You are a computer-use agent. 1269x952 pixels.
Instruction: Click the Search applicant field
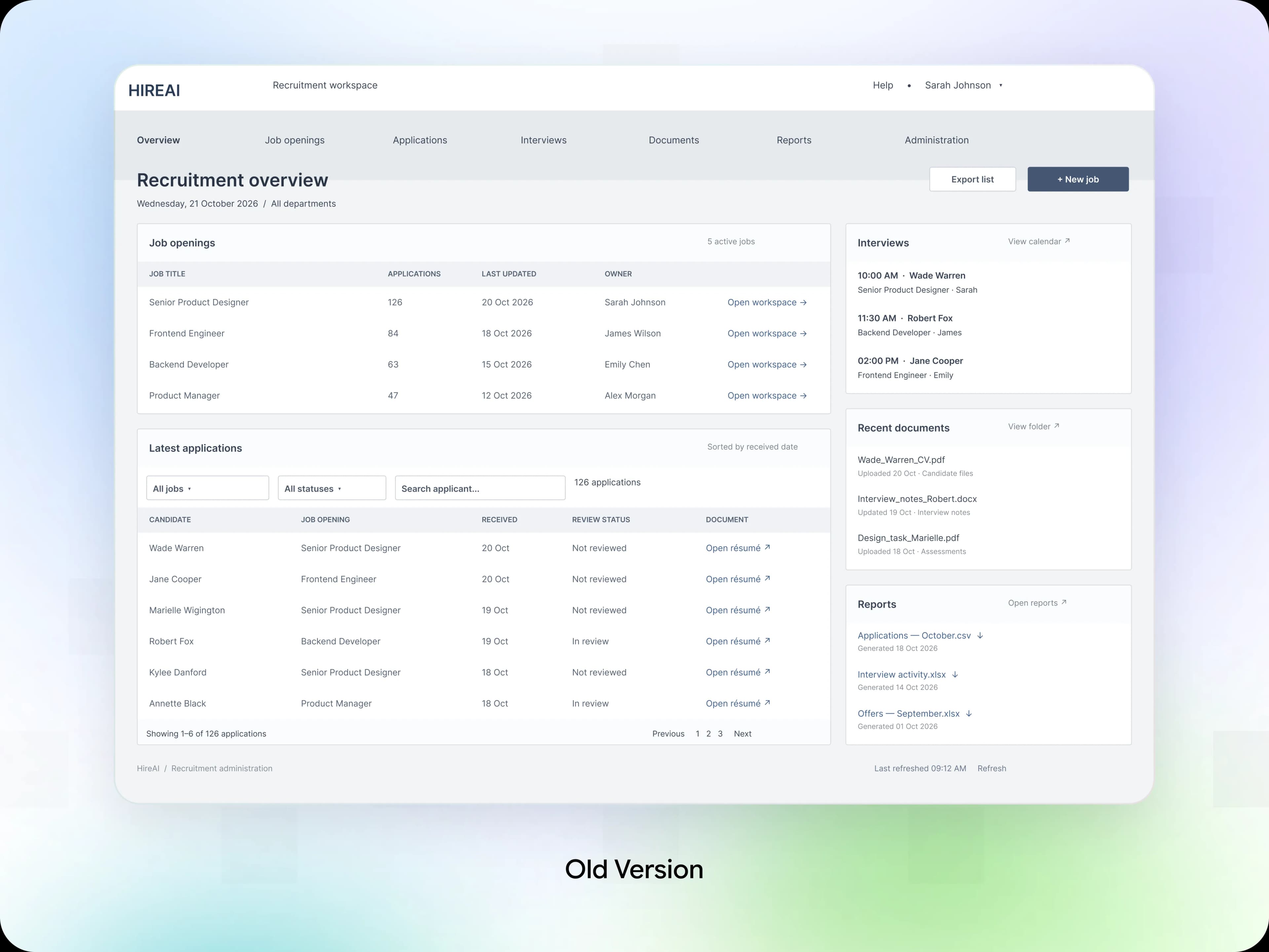click(x=480, y=488)
